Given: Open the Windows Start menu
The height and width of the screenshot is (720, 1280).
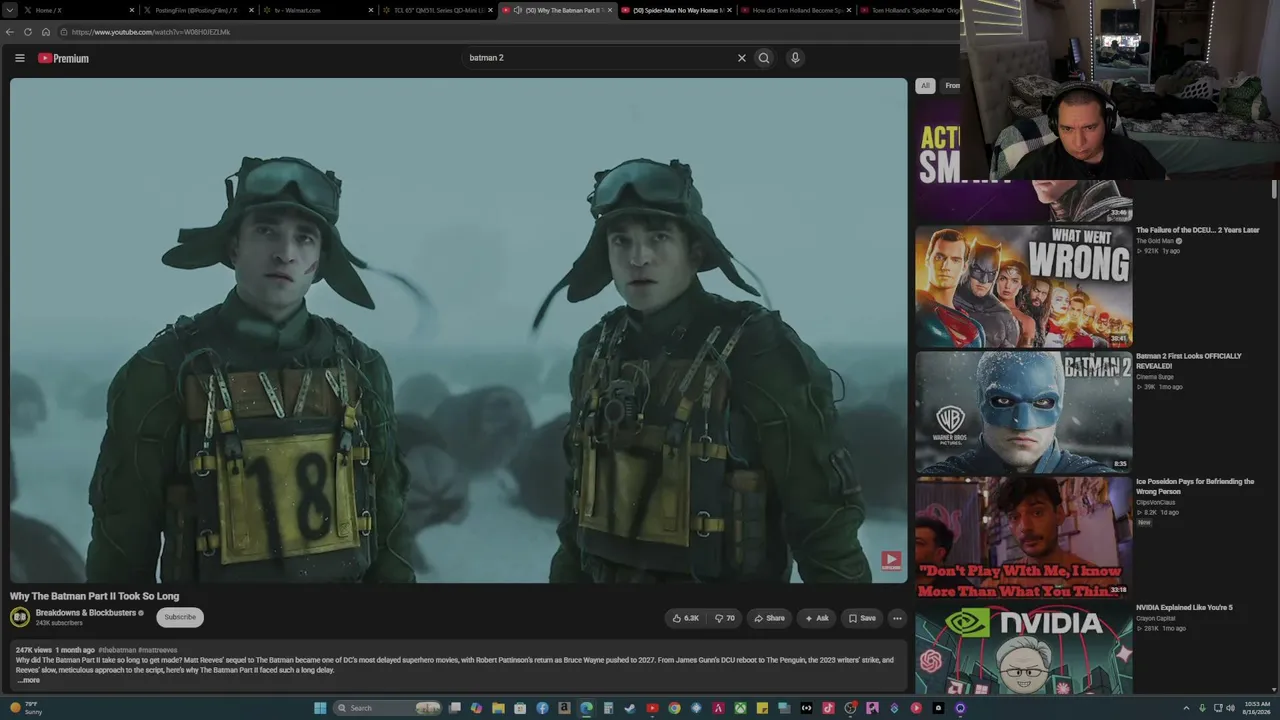Looking at the screenshot, I should [x=320, y=708].
